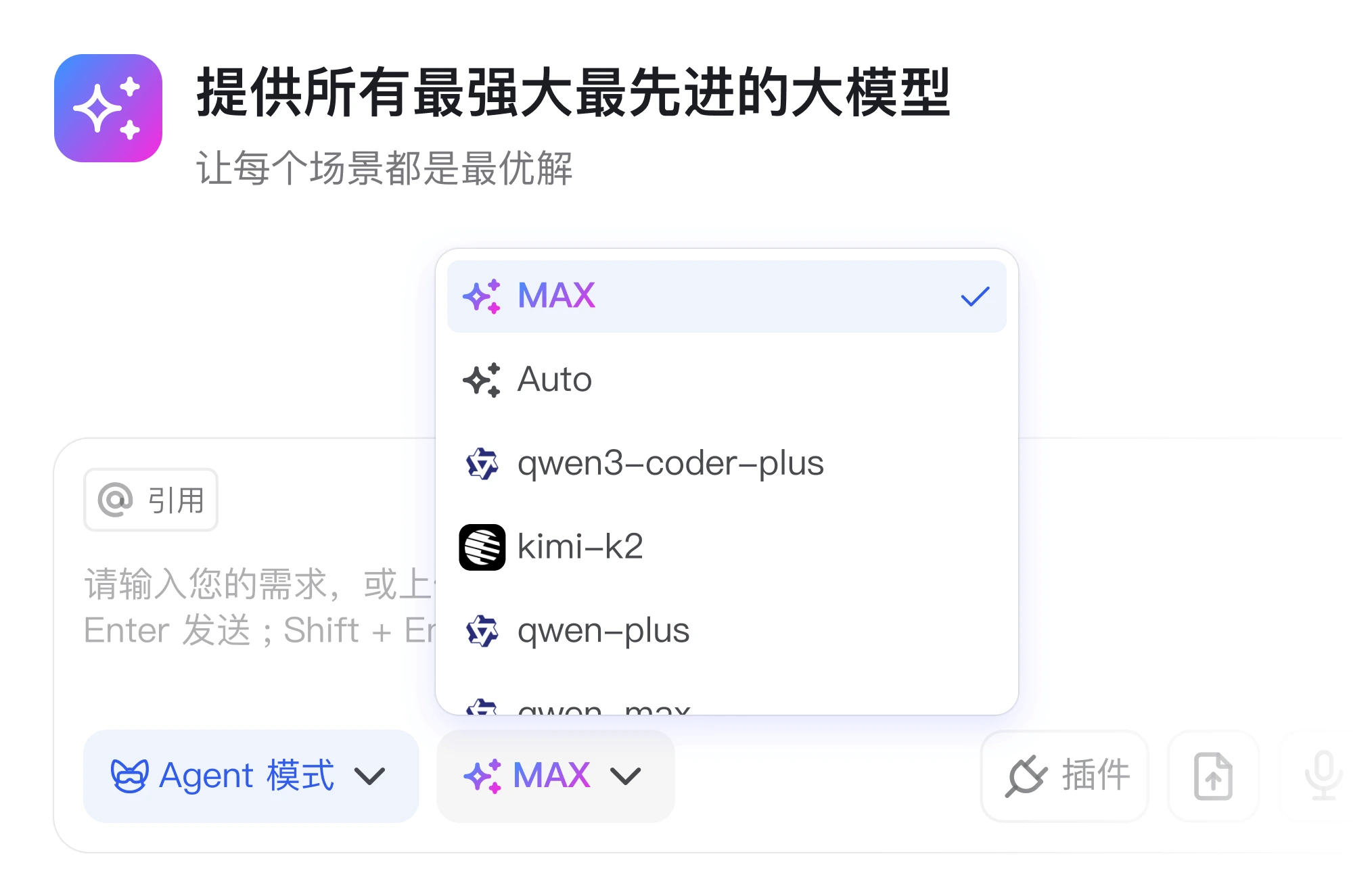Click the blue checkmark on MAX option
The width and height of the screenshot is (1372, 896).
tap(975, 296)
